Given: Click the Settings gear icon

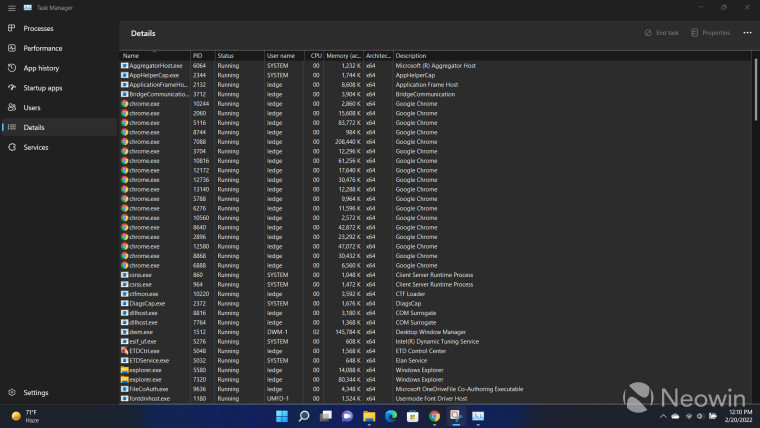Looking at the screenshot, I should click(x=12, y=392).
